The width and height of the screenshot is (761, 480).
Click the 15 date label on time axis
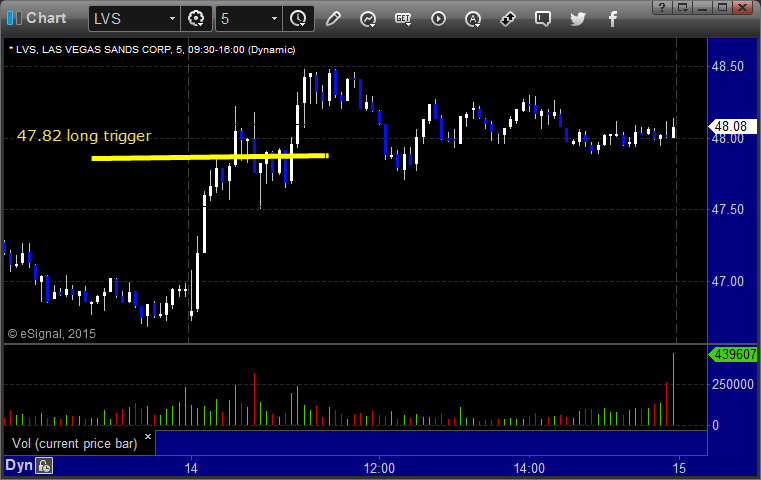pos(679,468)
